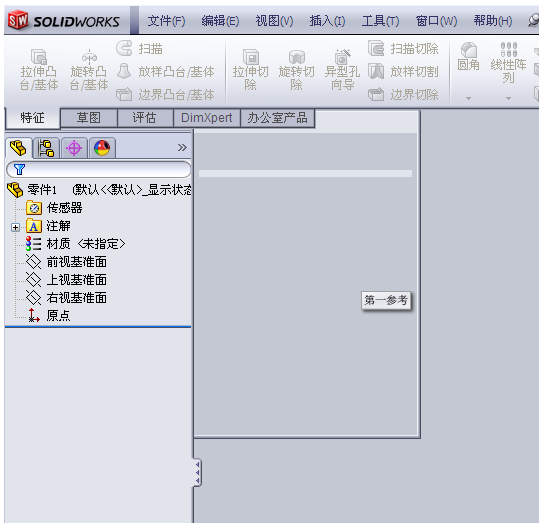Switch to the 办公室产品 tab
This screenshot has width=539, height=523.
click(x=277, y=118)
